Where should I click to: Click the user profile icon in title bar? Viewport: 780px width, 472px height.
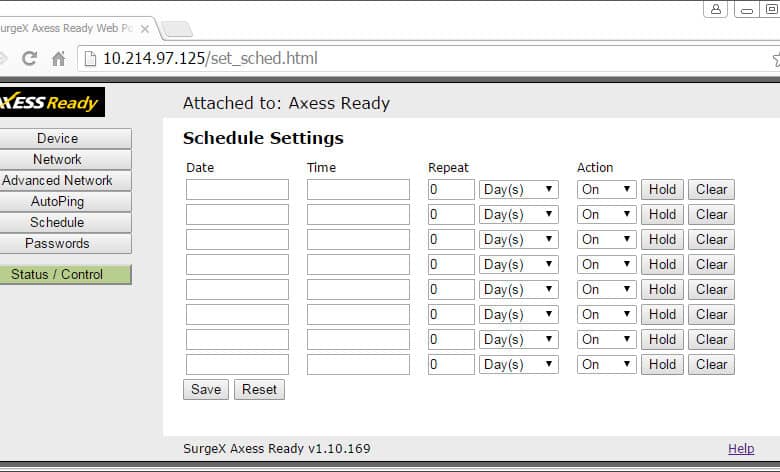click(x=715, y=9)
